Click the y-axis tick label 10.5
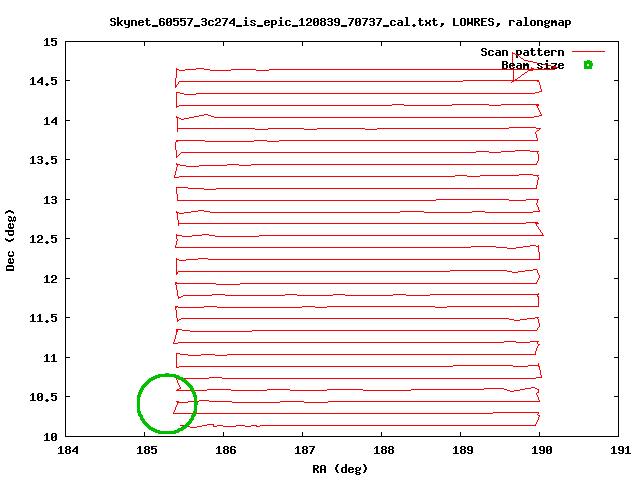Image resolution: width=640 pixels, height=480 pixels. [44, 397]
